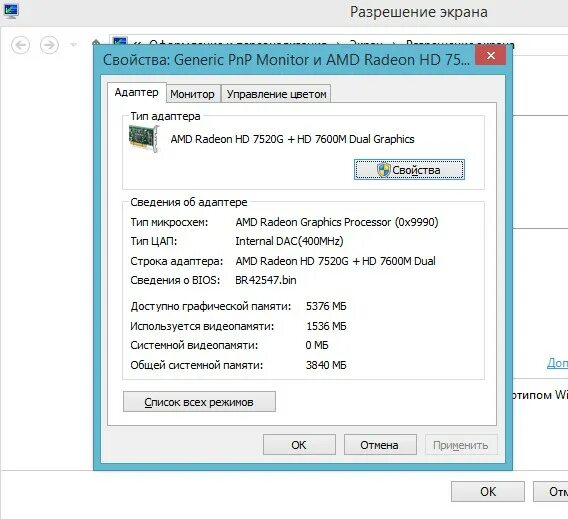The width and height of the screenshot is (568, 519).
Task: Click the Разрешение экрана window title
Action: click(x=419, y=12)
